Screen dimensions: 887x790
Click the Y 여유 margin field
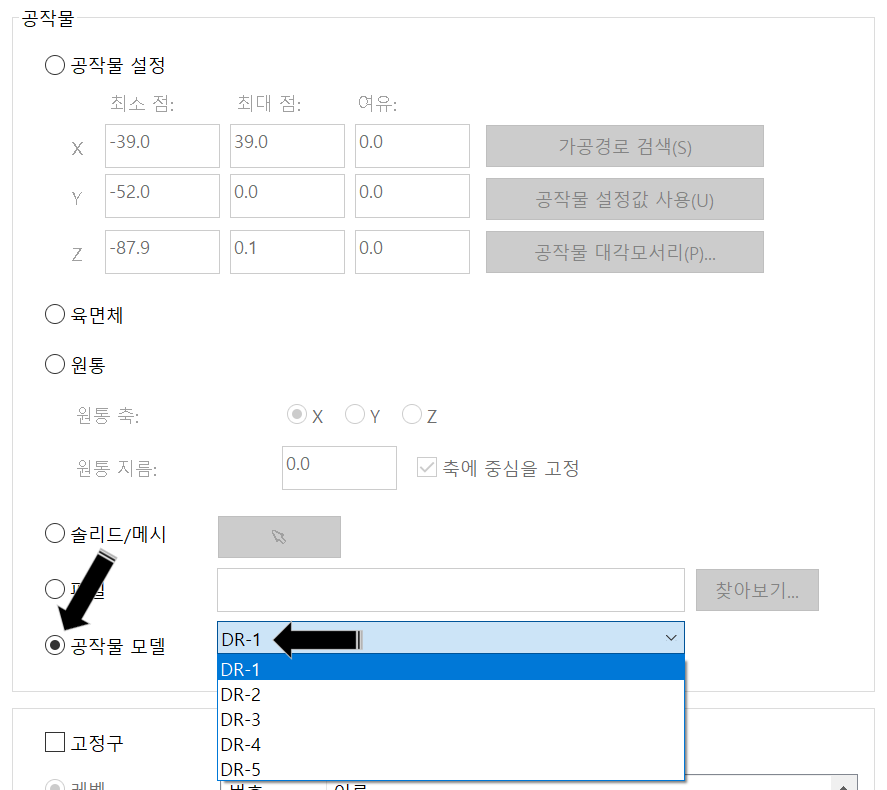click(412, 196)
